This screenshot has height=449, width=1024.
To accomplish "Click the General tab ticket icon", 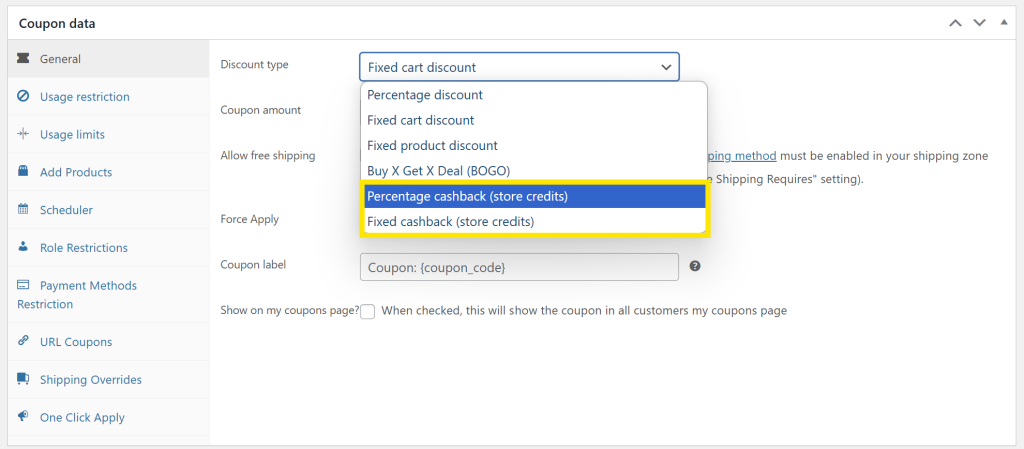I will click(23, 59).
